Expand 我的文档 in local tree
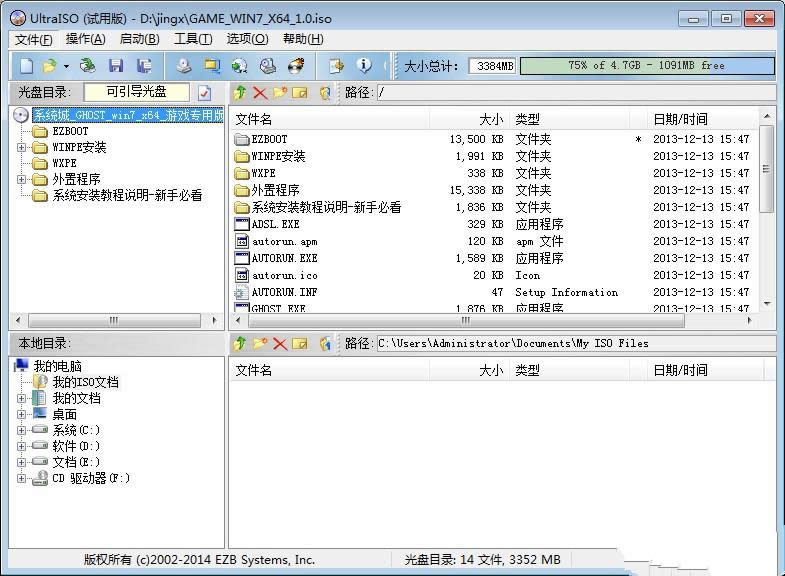 pyautogui.click(x=21, y=398)
